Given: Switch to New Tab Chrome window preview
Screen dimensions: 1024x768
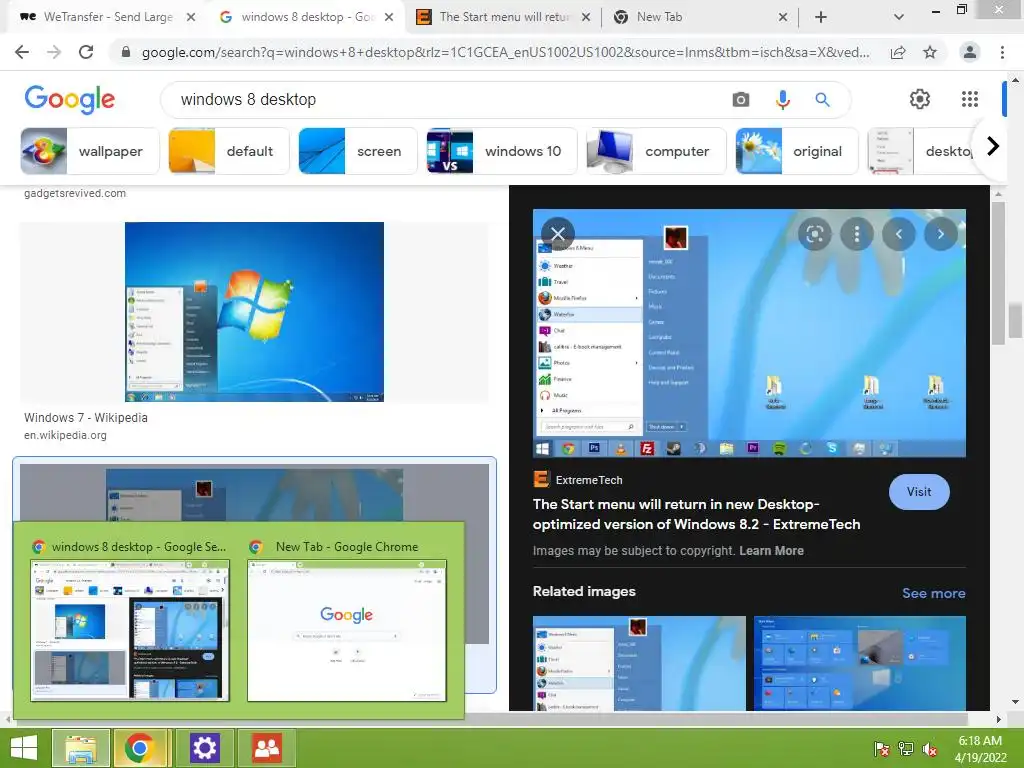Looking at the screenshot, I should pos(347,630).
